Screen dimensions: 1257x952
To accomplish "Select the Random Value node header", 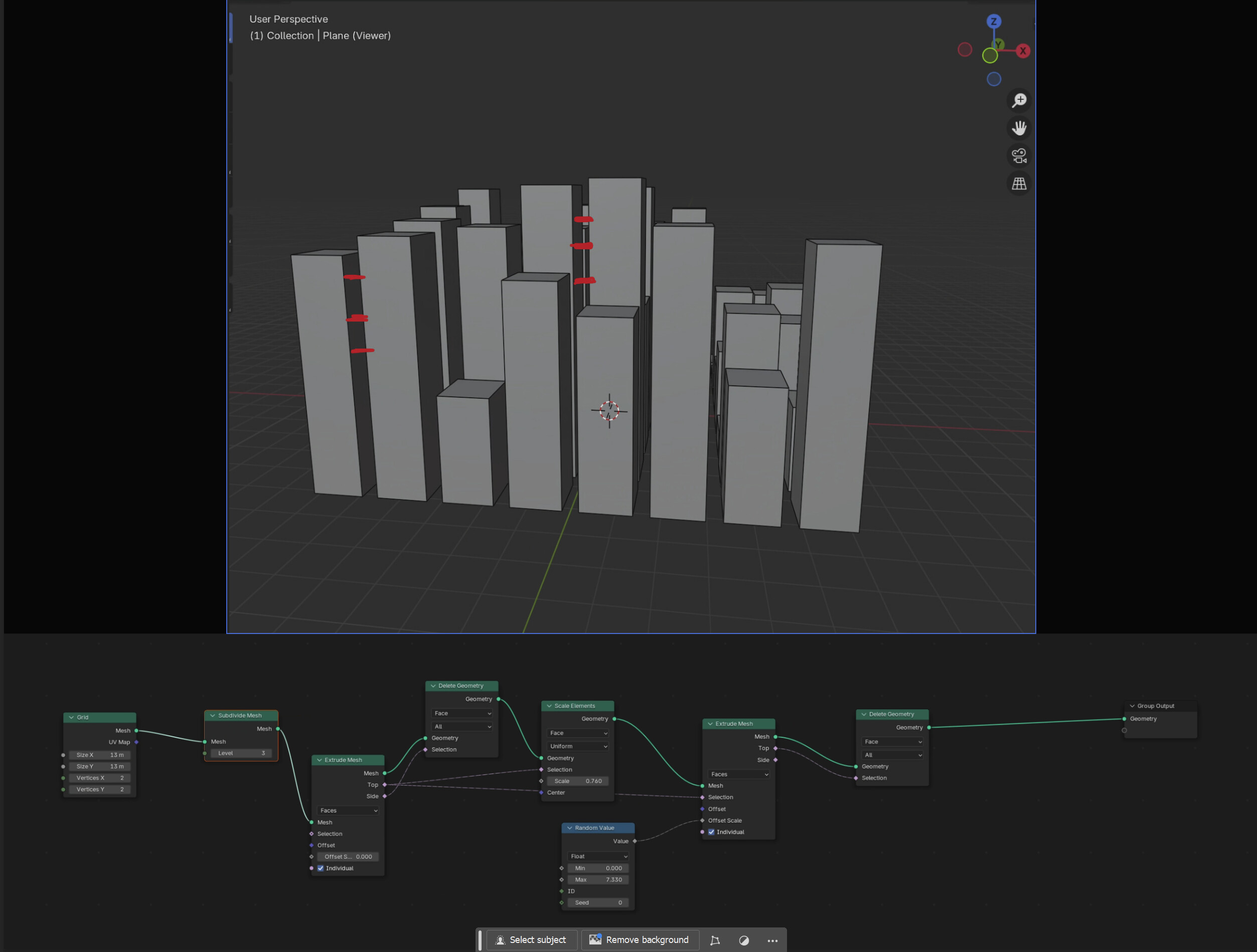I will pos(598,828).
